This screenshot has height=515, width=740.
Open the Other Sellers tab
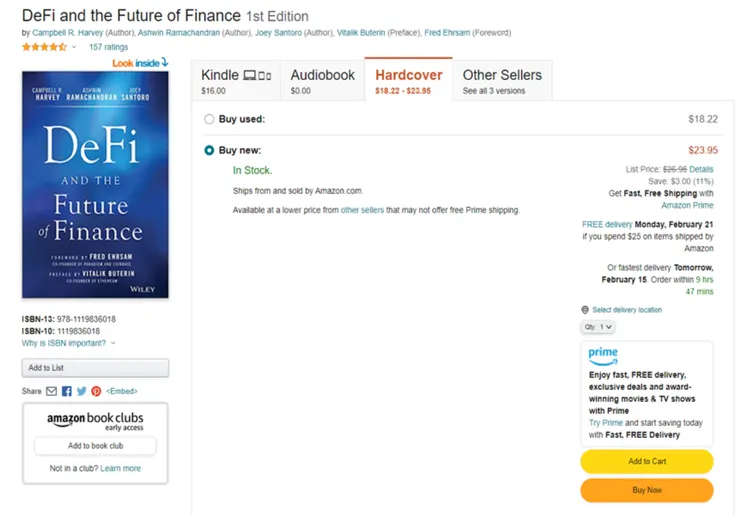coord(502,81)
